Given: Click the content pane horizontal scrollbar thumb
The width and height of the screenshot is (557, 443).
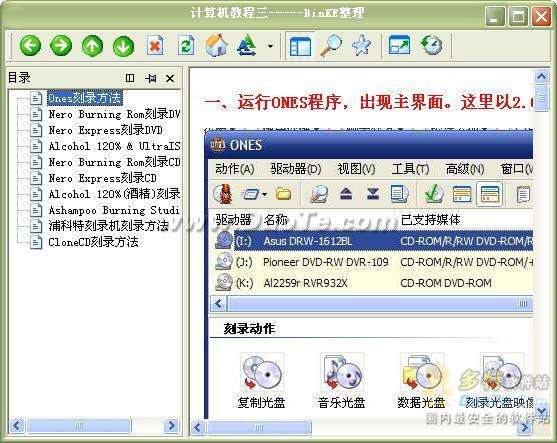Looking at the screenshot, I should pyautogui.click(x=259, y=427).
